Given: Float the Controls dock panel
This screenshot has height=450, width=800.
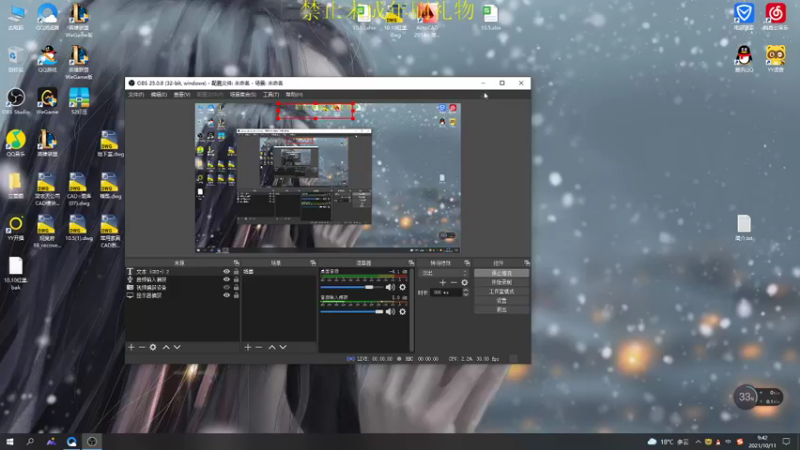Looking at the screenshot, I should (x=527, y=263).
